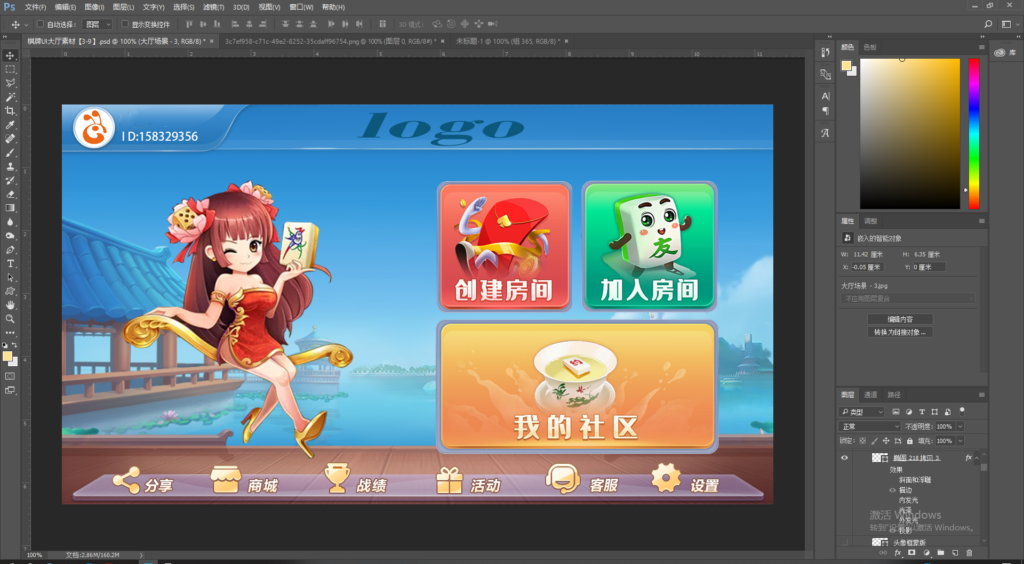Hide the 椭圆 218 拷贝 3 layer
1024x564 pixels.
point(845,457)
